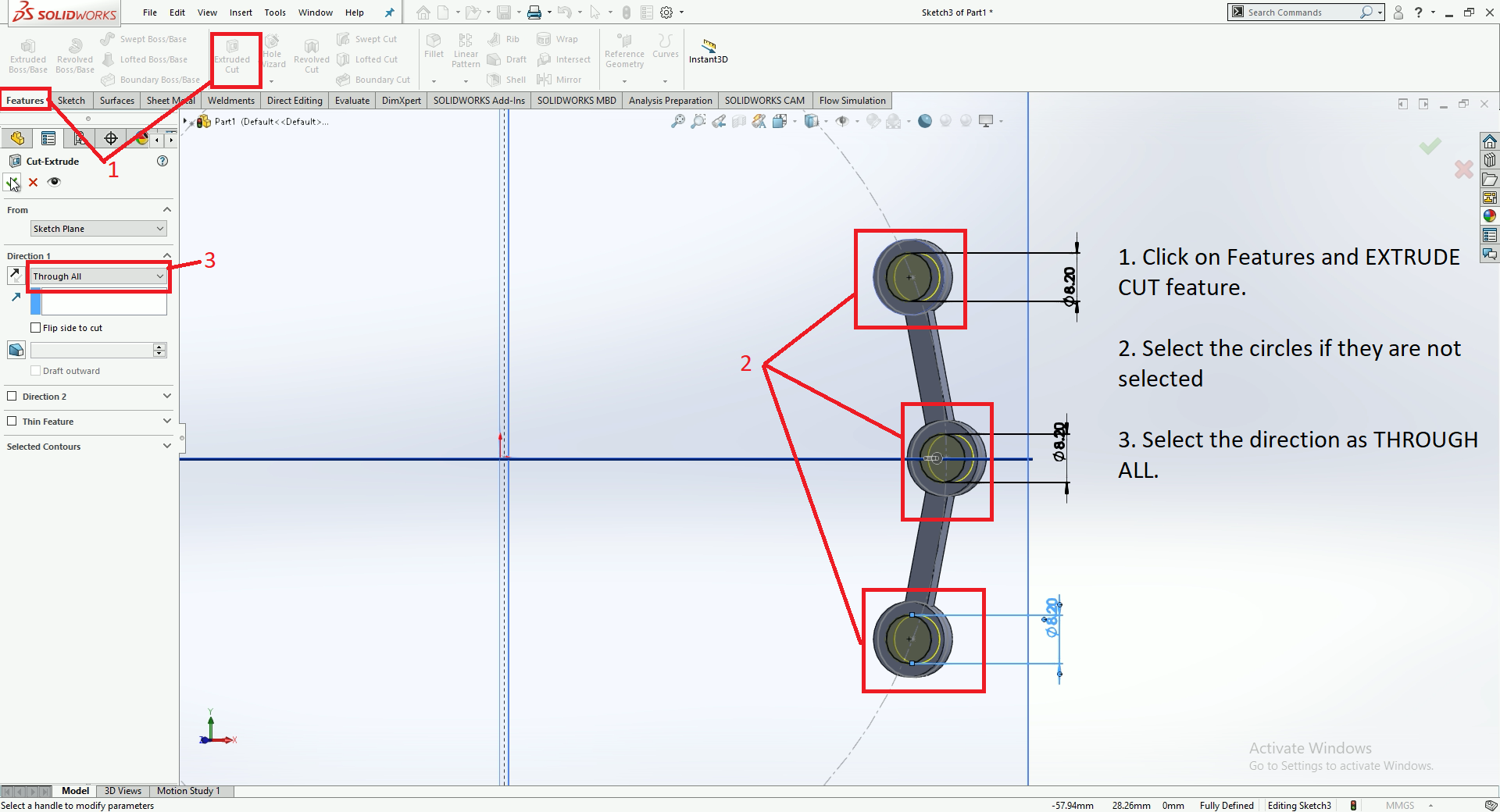Open SOLIDWORKS Resources home icon in task pane
The width and height of the screenshot is (1500, 812).
pos(1490,141)
